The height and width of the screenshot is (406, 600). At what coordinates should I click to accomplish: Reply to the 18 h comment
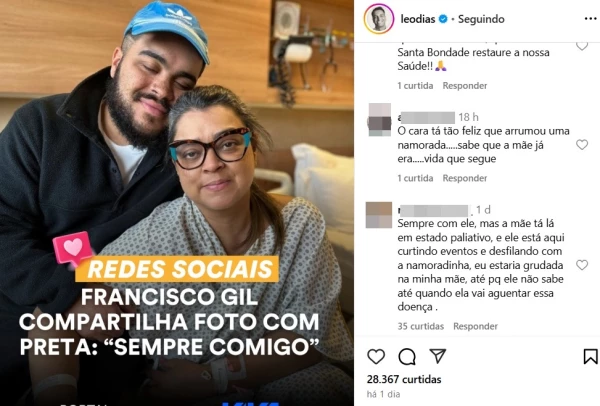coord(465,178)
